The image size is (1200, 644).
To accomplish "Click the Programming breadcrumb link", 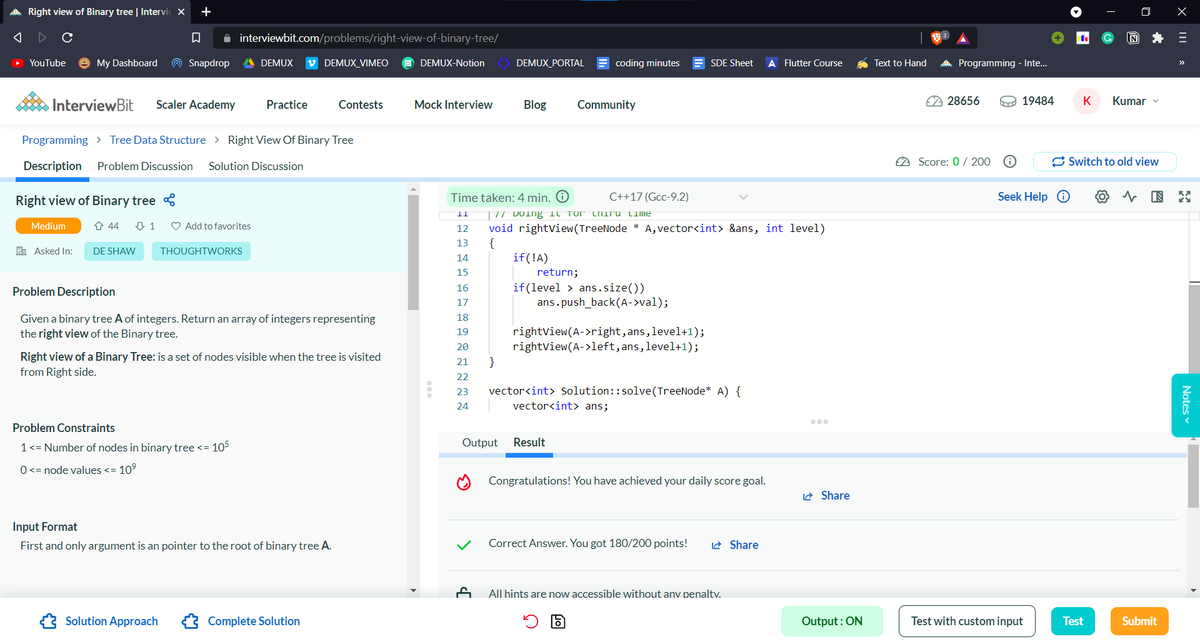I will coord(55,140).
